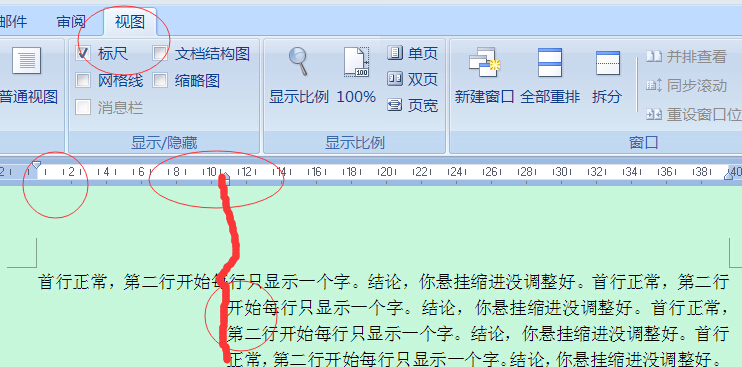Enable the 缩略图 checkbox
742x367 pixels.
tap(160, 80)
